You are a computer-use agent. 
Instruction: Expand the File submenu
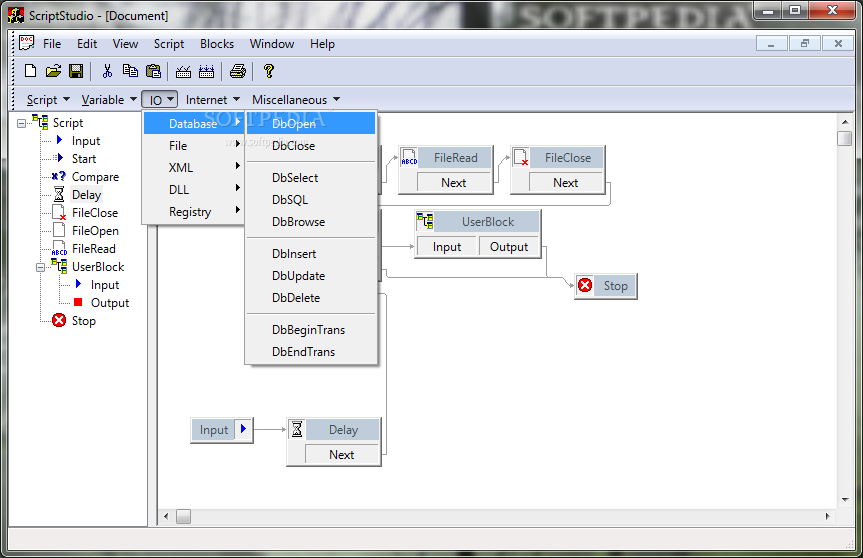(x=193, y=146)
